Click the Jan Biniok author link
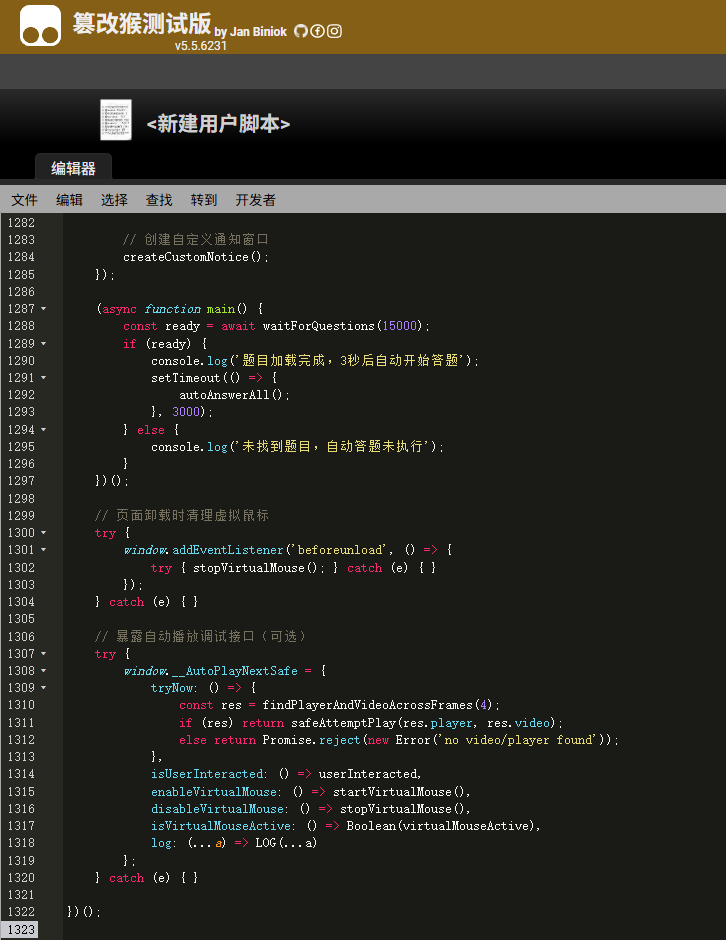Image resolution: width=726 pixels, height=940 pixels. coord(258,32)
